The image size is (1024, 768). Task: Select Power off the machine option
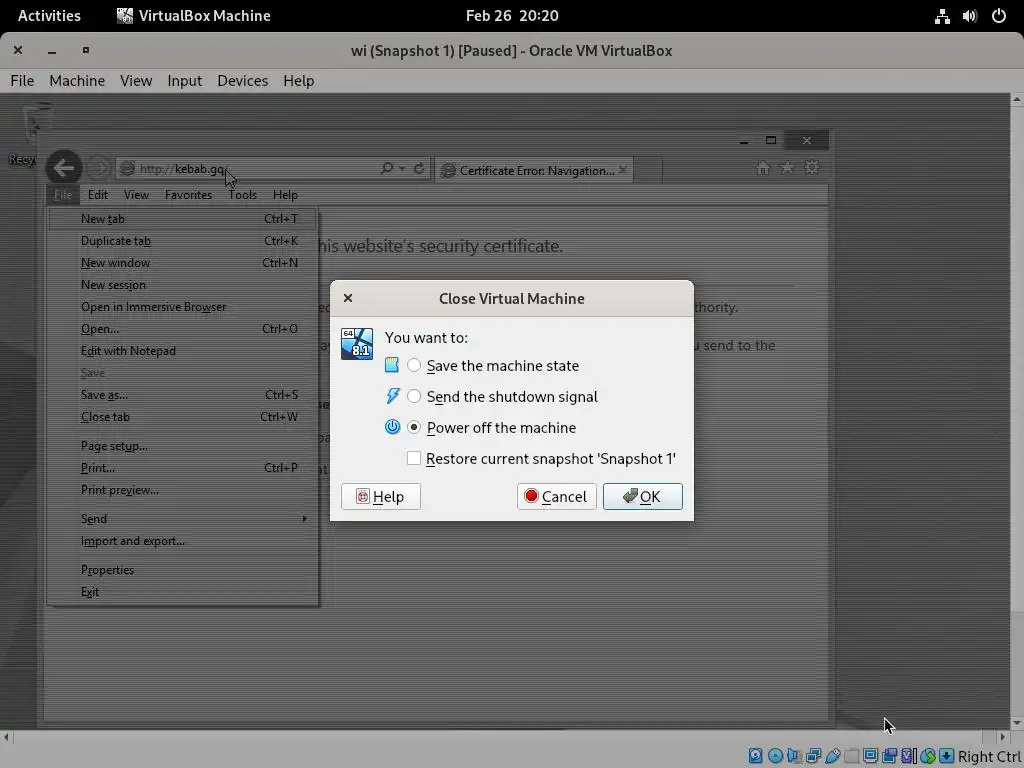(x=491, y=427)
